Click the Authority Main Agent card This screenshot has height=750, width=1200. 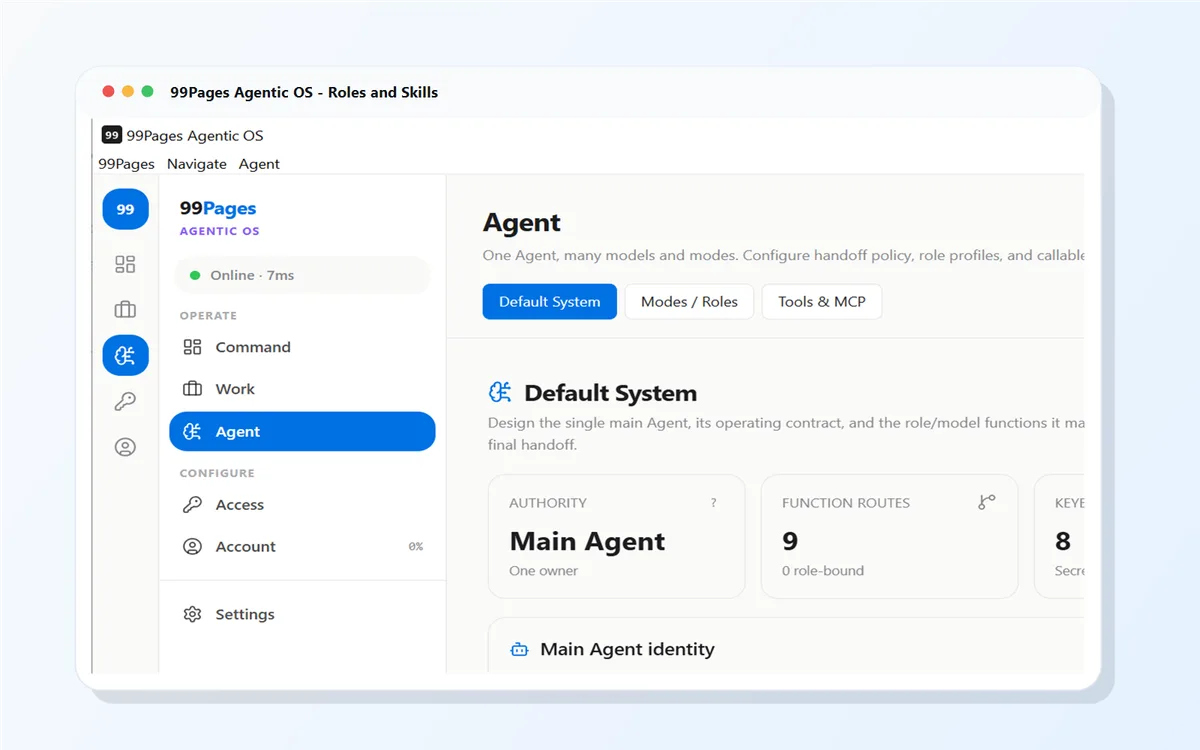point(617,537)
